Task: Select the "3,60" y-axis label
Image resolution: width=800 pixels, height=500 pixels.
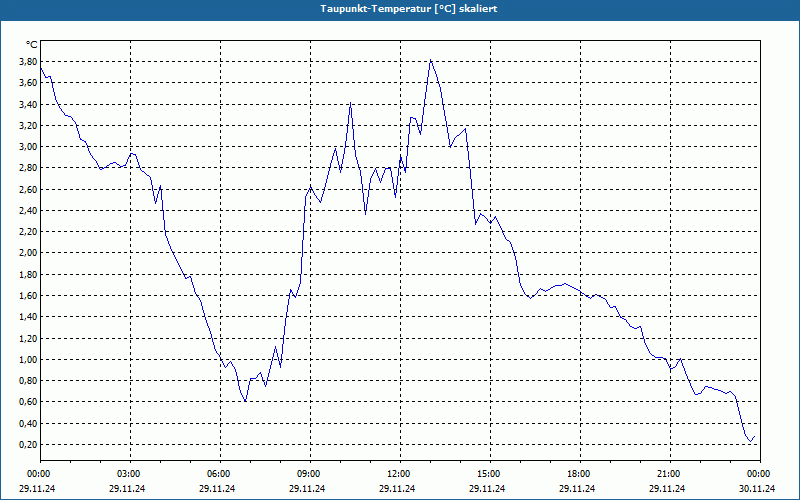Action: [x=29, y=83]
